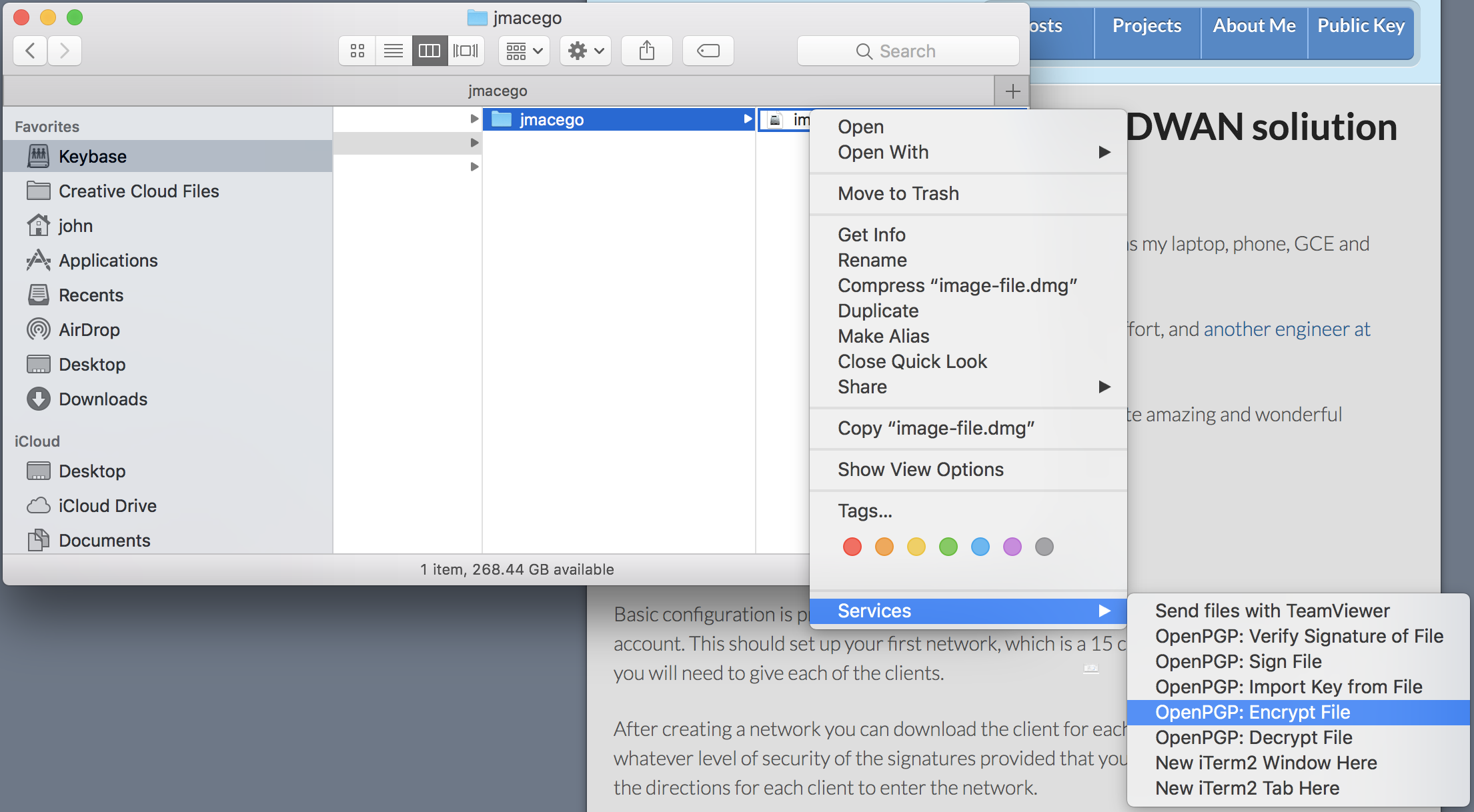Choose New iTerm2 Tab Here
This screenshot has height=812, width=1474.
[1298, 788]
